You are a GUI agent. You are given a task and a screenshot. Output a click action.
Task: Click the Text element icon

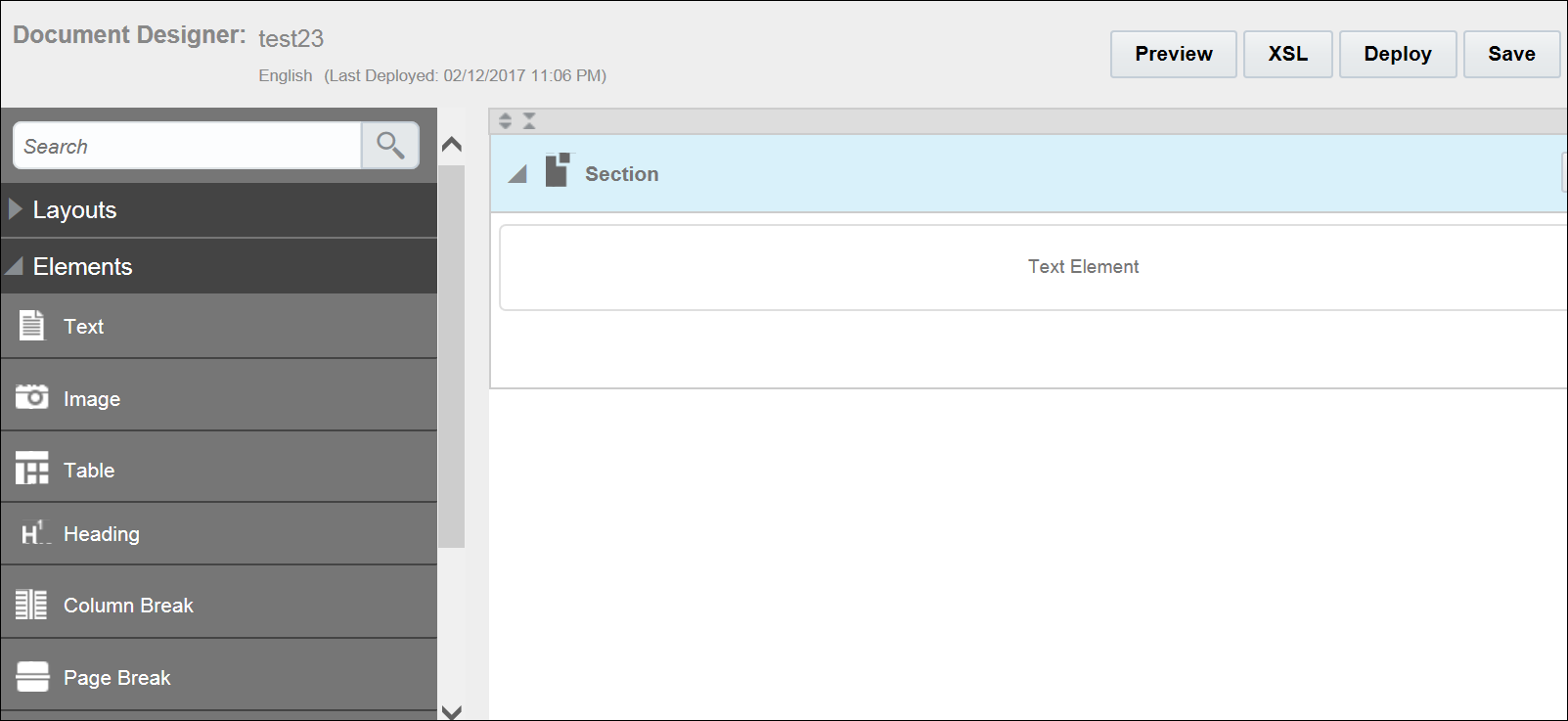[31, 326]
